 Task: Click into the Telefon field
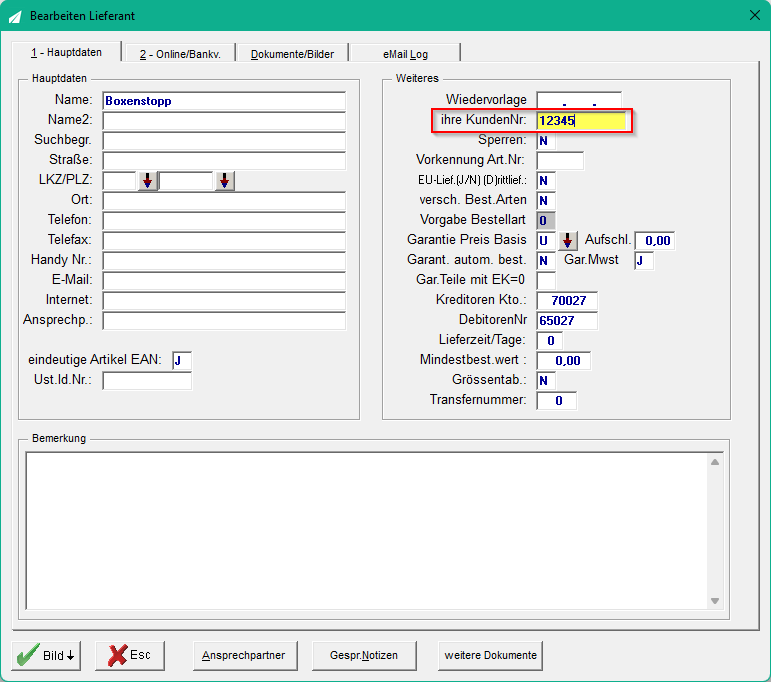pos(224,221)
